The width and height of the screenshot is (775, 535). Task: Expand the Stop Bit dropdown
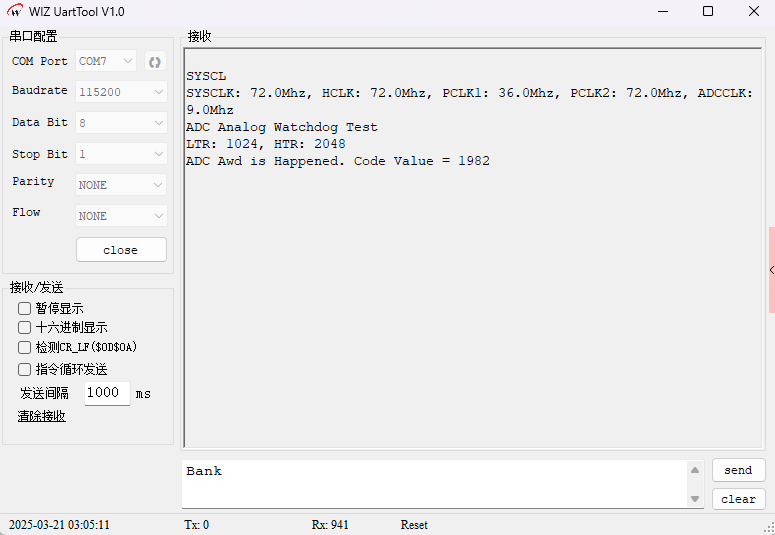point(121,154)
